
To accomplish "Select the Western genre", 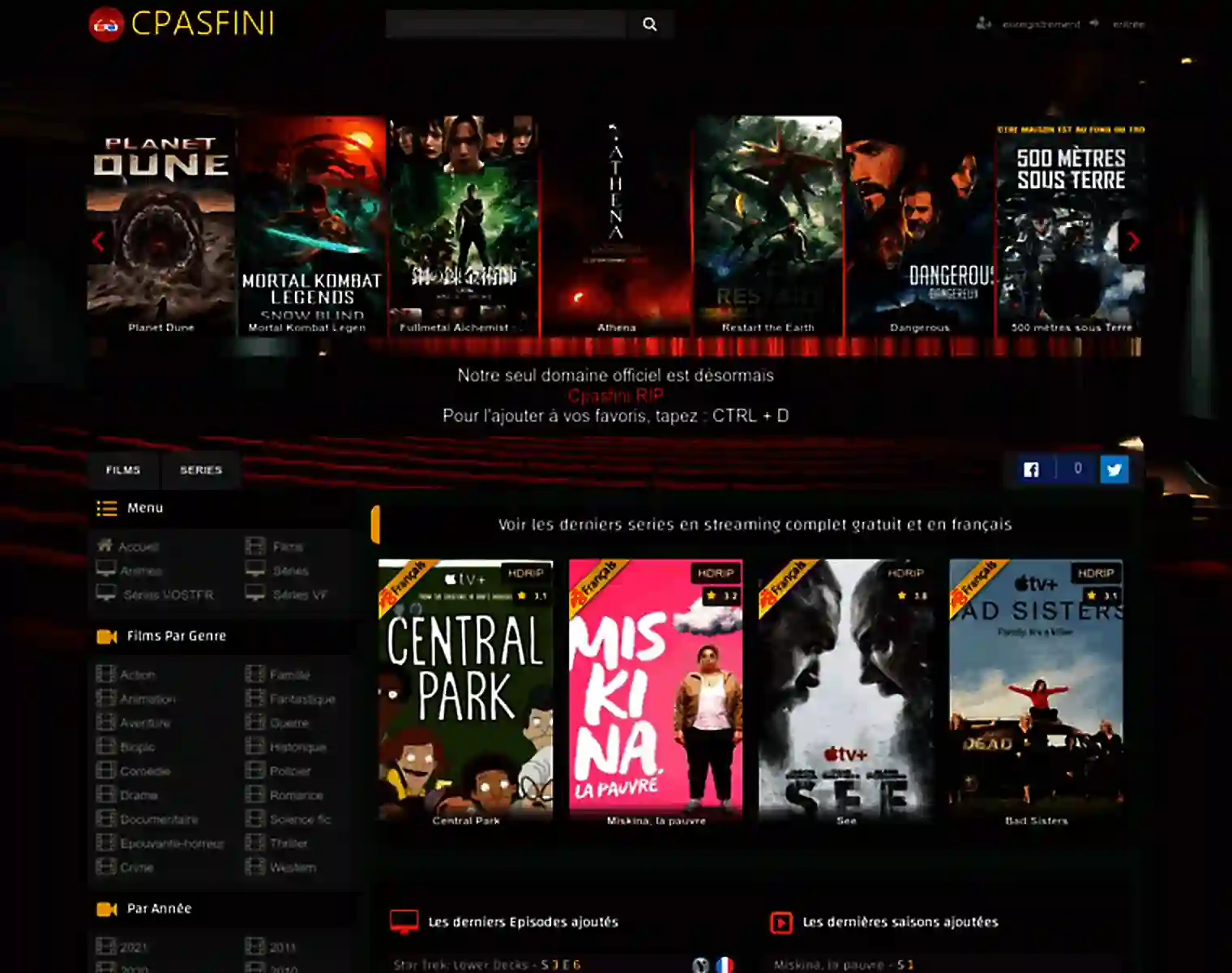I will coord(293,868).
